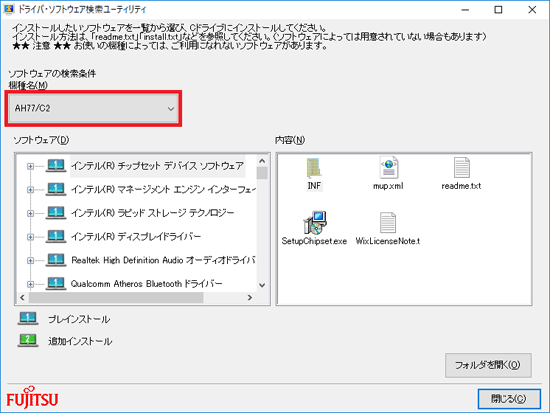Viewport: 550px width, 413px height.
Task: Select the Intel Rapid Storage Technology entry
Action: tap(153, 213)
